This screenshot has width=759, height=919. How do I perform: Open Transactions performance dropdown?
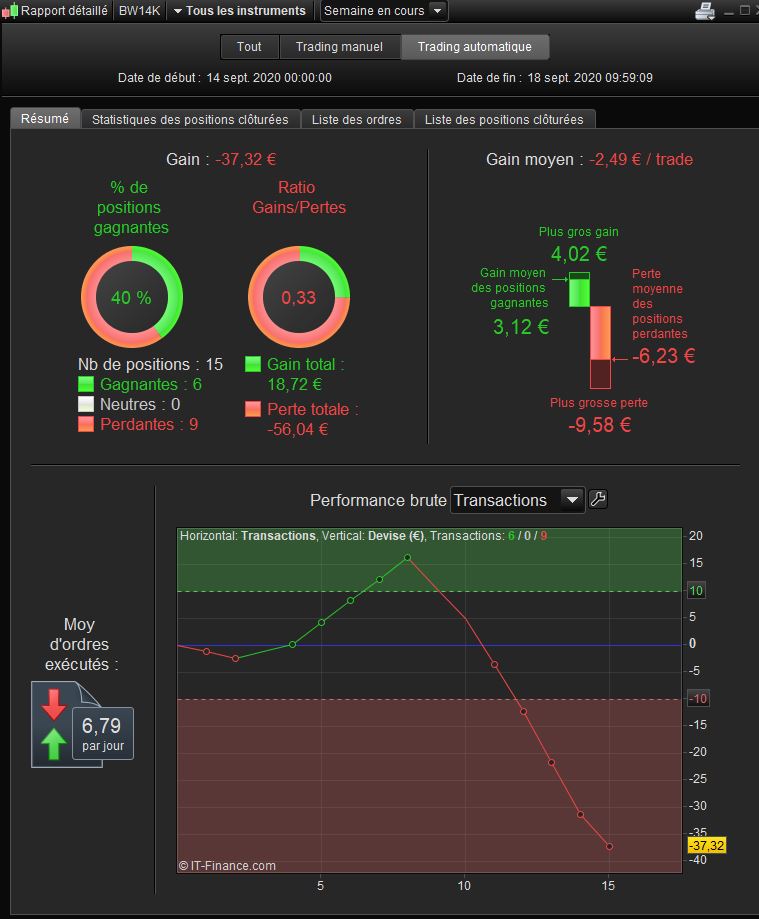point(518,500)
